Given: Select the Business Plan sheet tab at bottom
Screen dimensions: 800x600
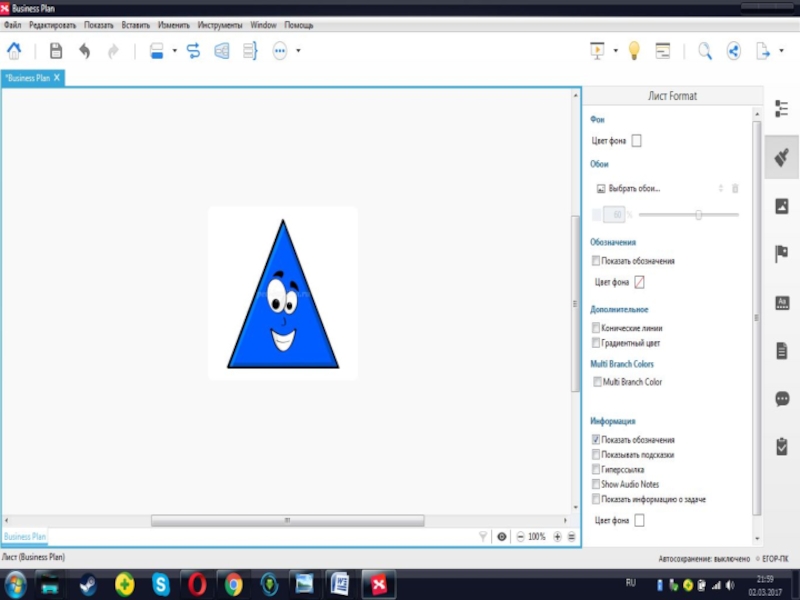Looking at the screenshot, I should pyautogui.click(x=24, y=537).
